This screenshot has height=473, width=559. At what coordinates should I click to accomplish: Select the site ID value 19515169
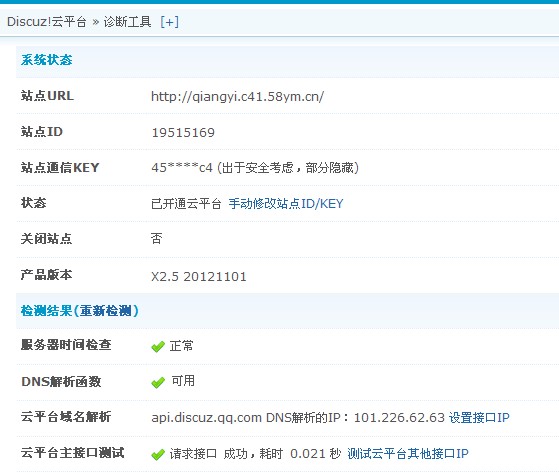click(x=183, y=133)
